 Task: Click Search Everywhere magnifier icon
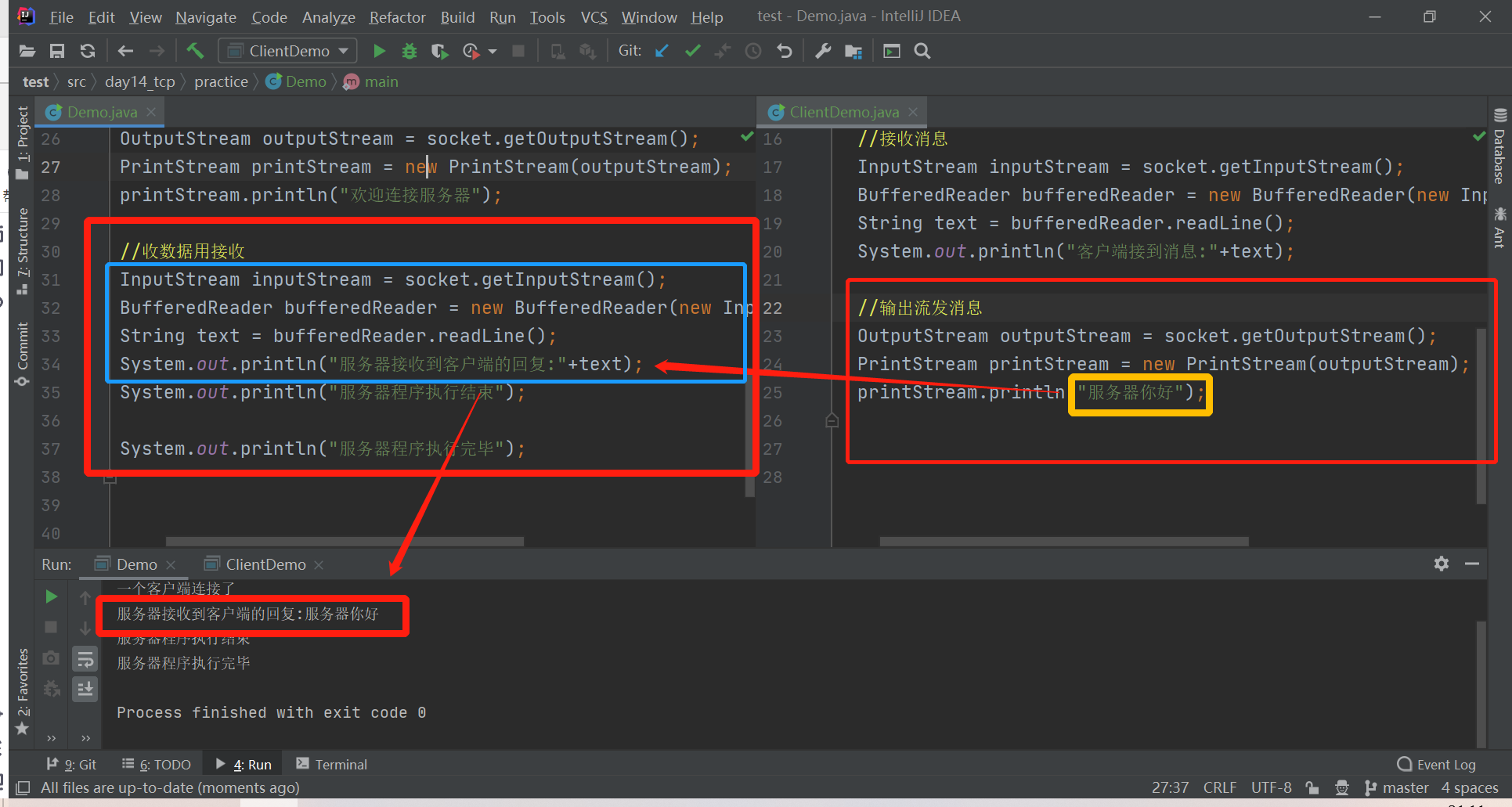(x=922, y=51)
